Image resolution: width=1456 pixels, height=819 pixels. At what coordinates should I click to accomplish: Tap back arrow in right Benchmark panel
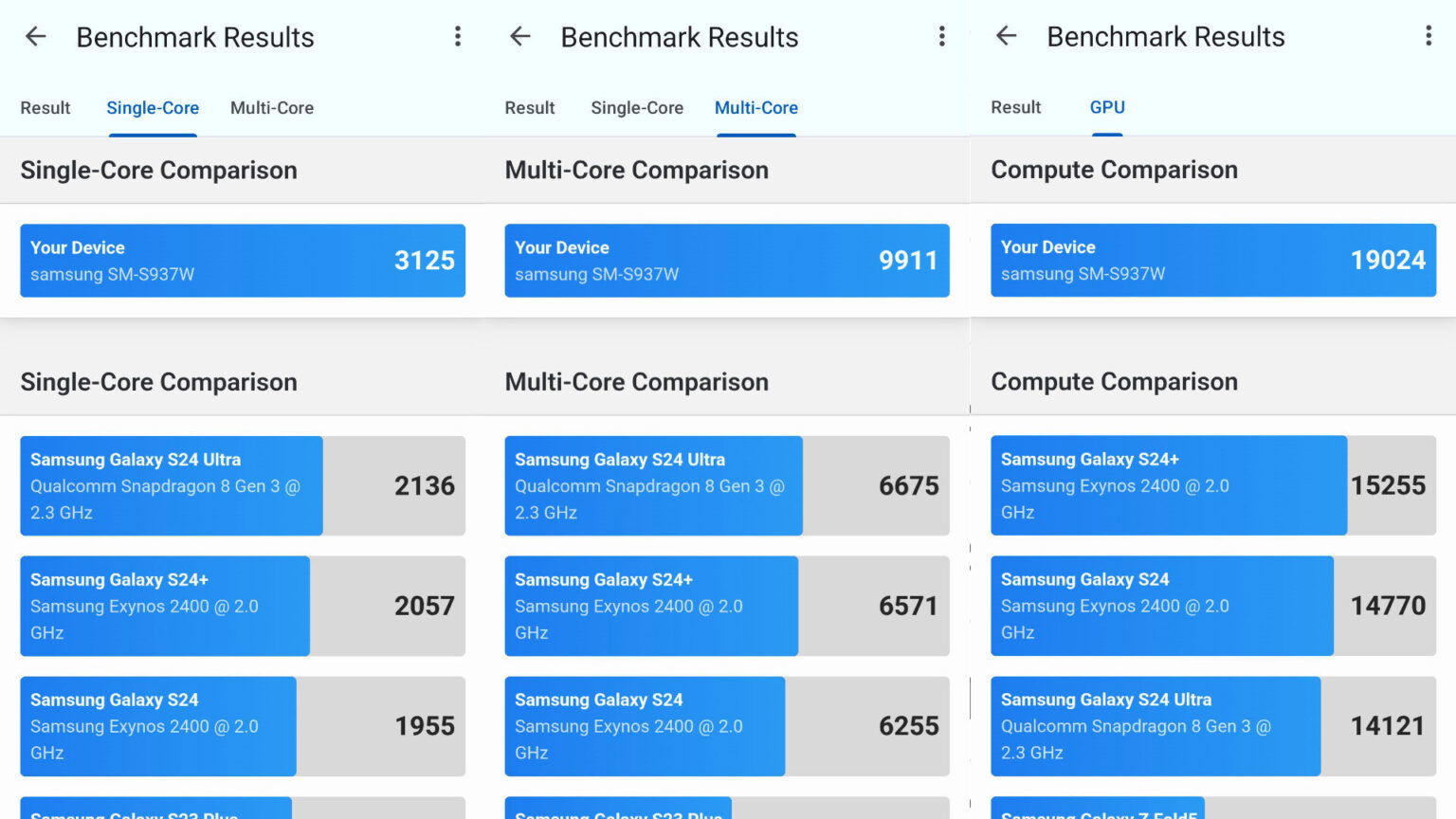1006,36
